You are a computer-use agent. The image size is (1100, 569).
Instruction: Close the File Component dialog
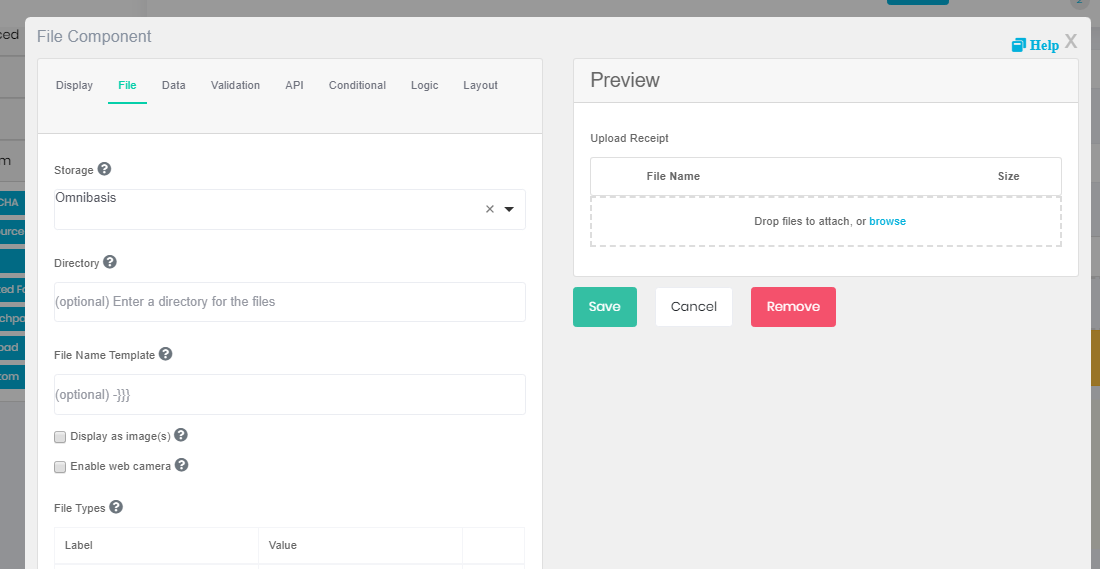[x=1071, y=41]
